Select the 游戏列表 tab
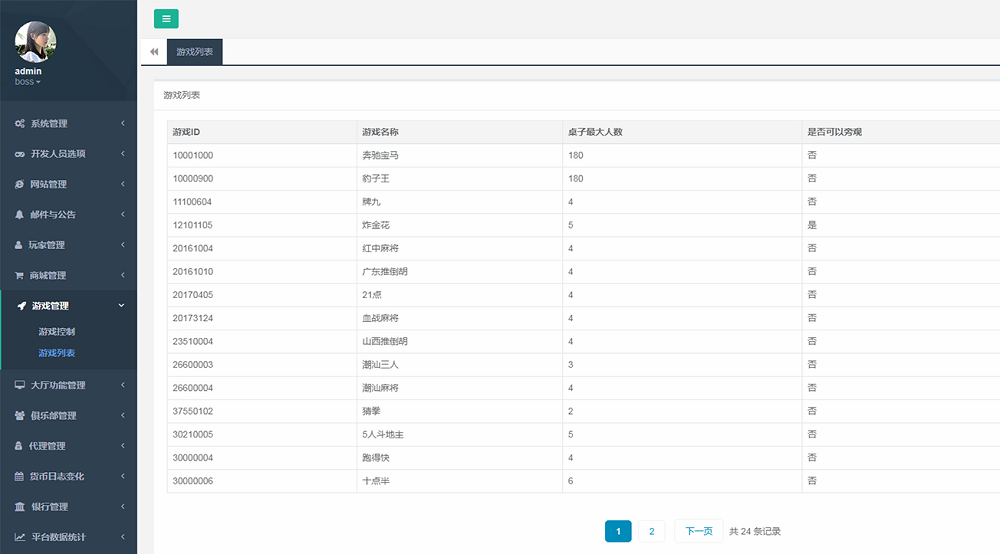Image resolution: width=1000 pixels, height=554 pixels. 194,51
